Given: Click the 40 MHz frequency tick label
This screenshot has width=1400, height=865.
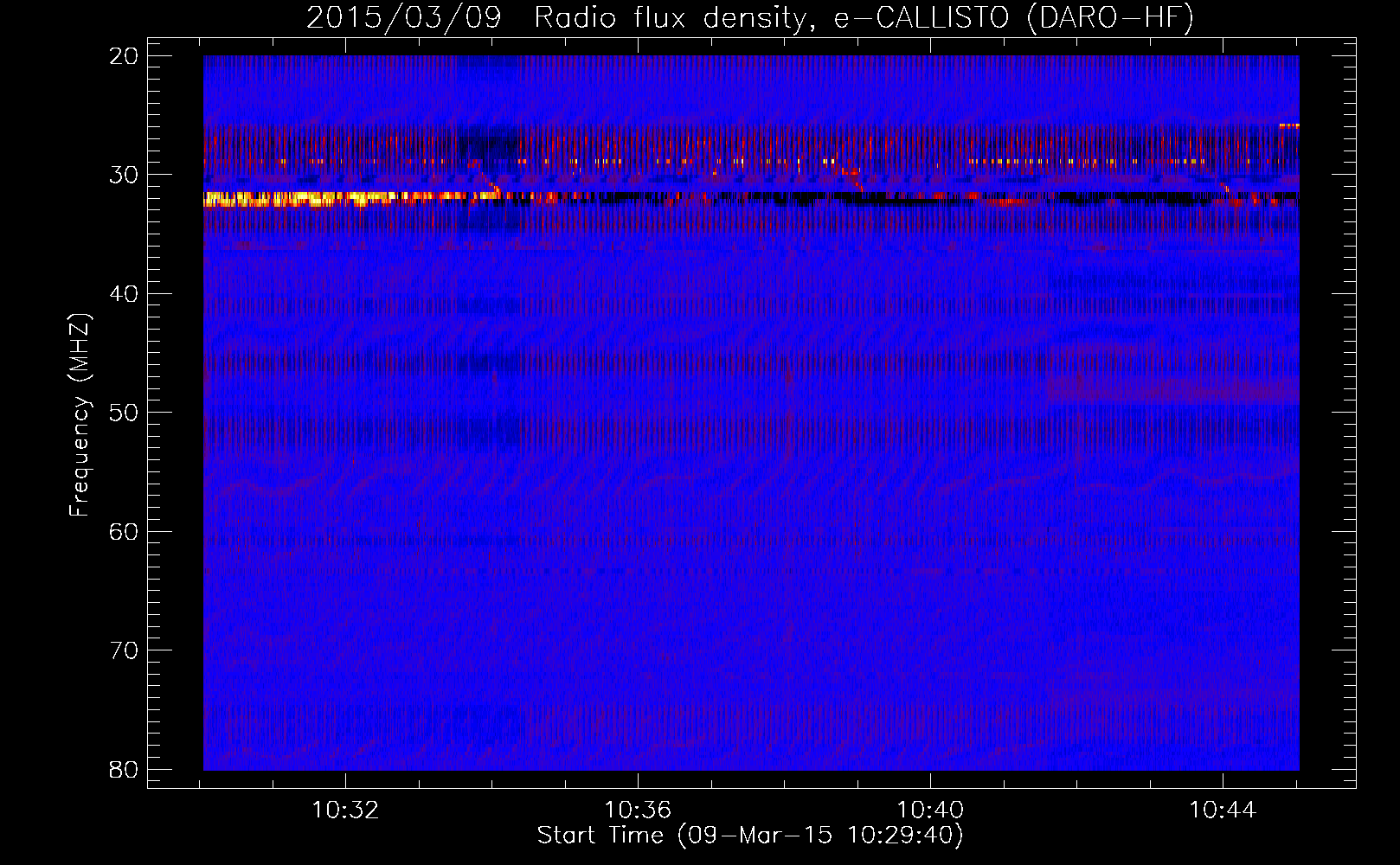Looking at the screenshot, I should (125, 294).
